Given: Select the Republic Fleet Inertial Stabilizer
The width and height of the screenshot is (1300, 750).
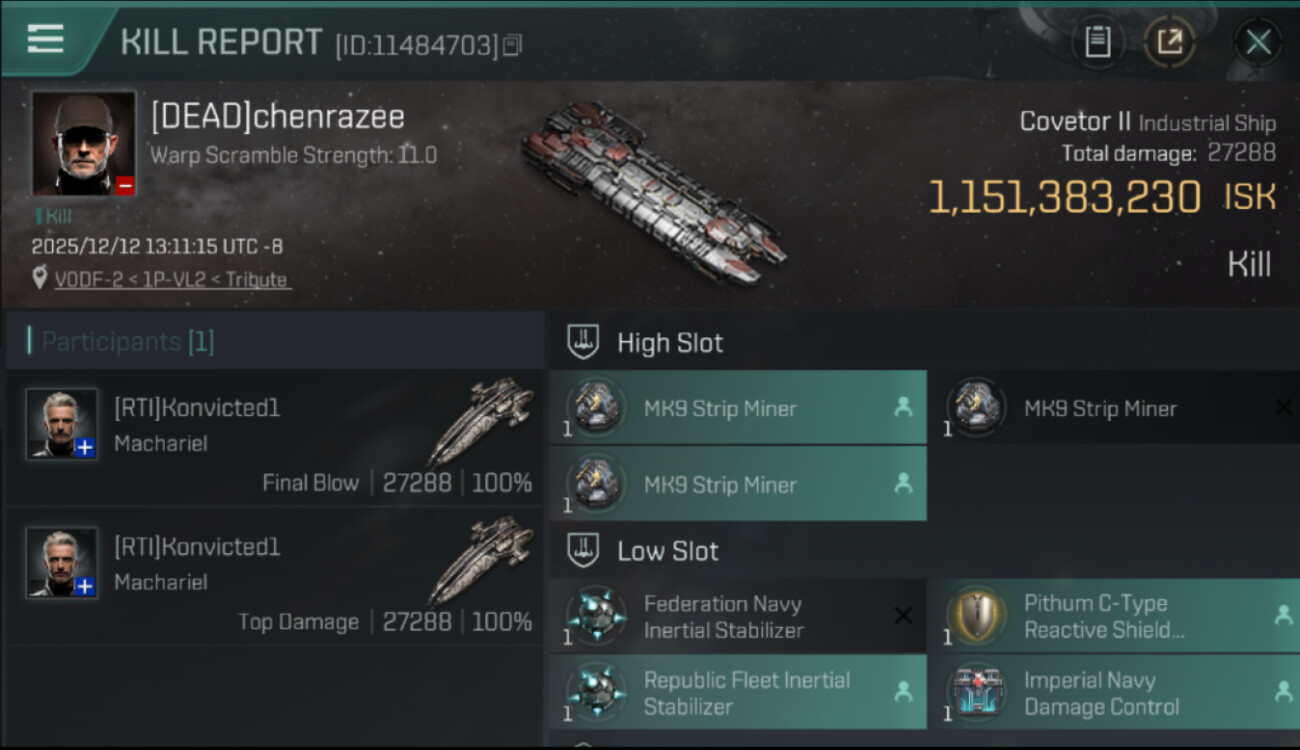Looking at the screenshot, I should tap(738, 693).
